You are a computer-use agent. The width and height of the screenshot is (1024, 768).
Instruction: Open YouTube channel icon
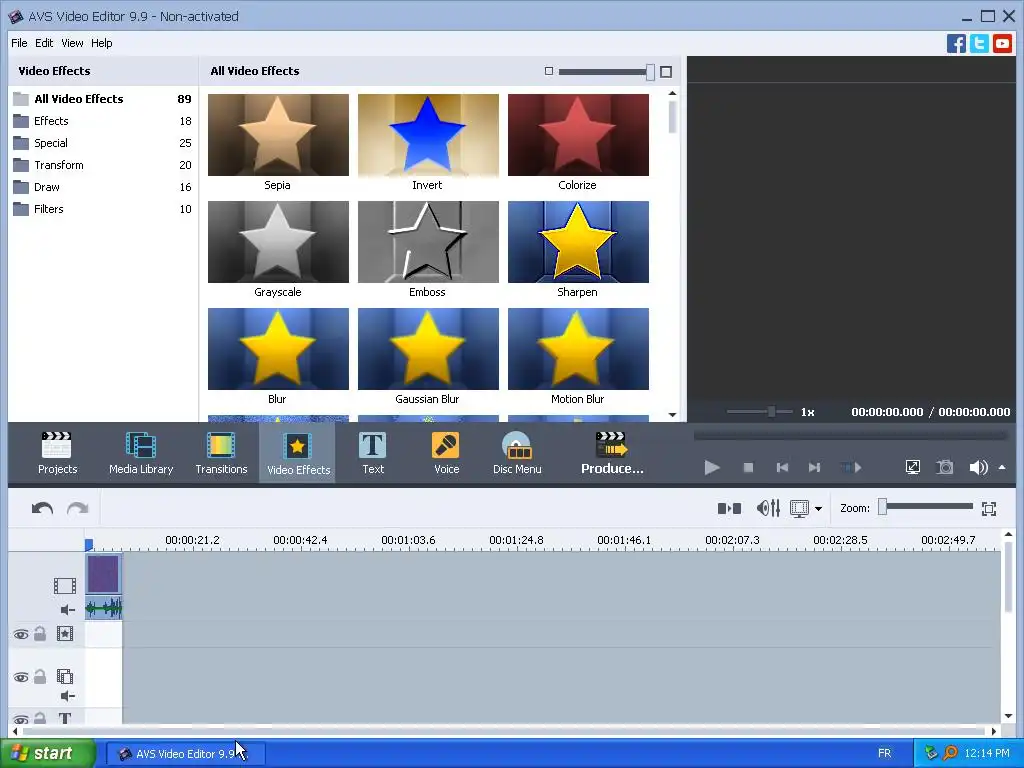pyautogui.click(x=1002, y=44)
